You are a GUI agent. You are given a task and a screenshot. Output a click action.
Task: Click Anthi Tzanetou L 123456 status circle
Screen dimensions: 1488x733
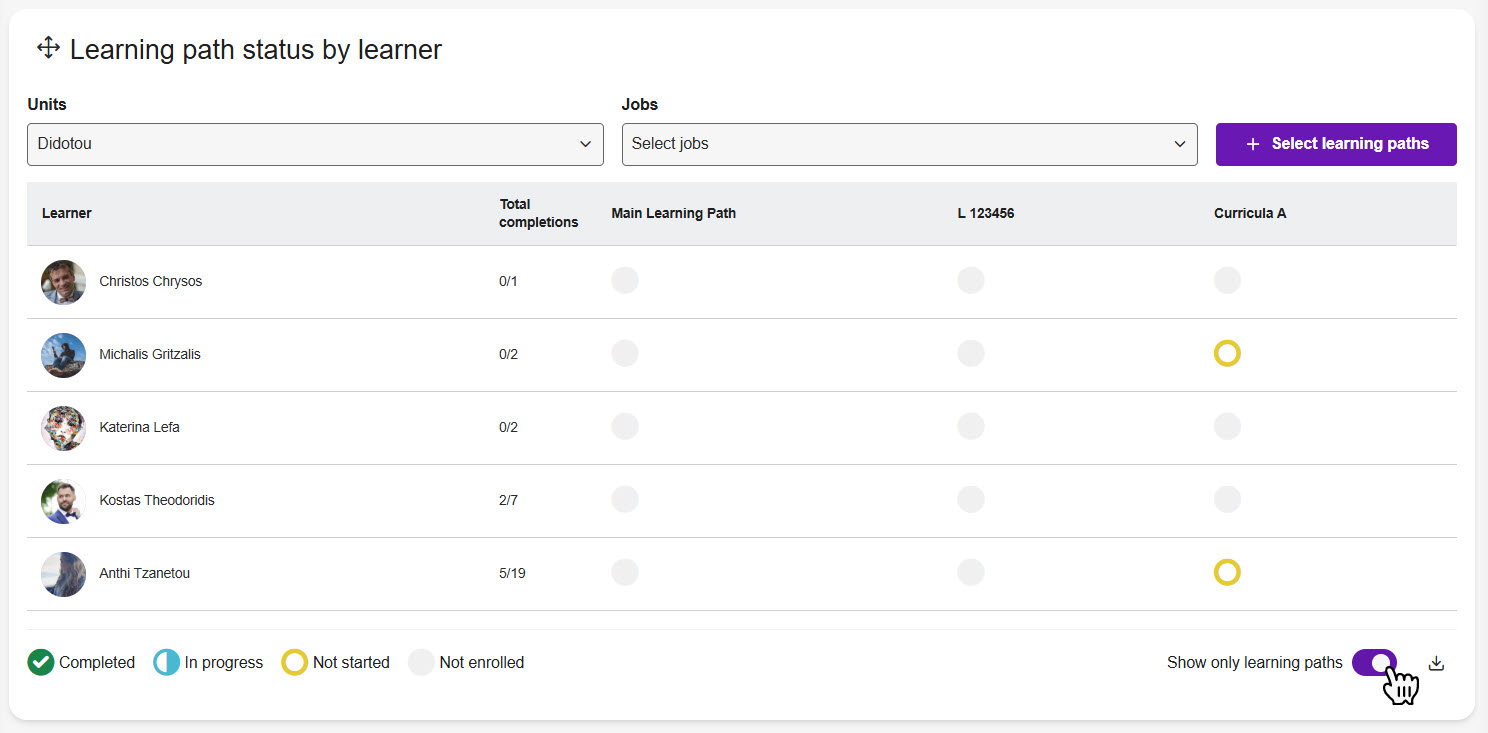(971, 572)
